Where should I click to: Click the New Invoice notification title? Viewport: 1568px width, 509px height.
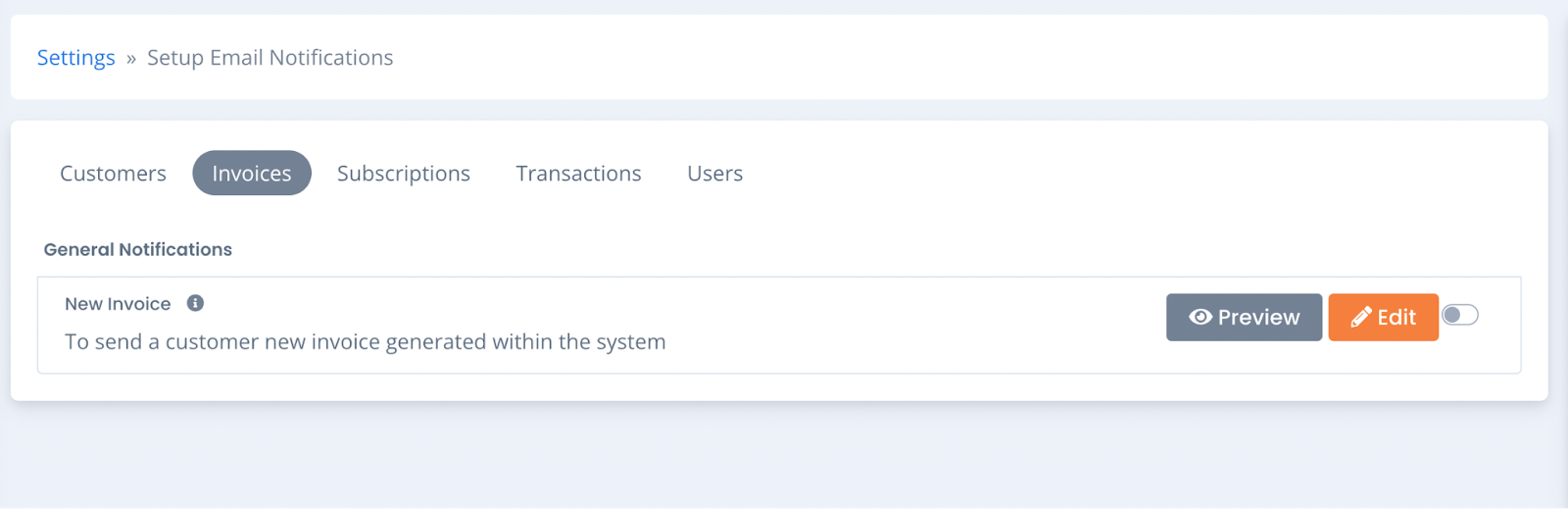tap(118, 304)
